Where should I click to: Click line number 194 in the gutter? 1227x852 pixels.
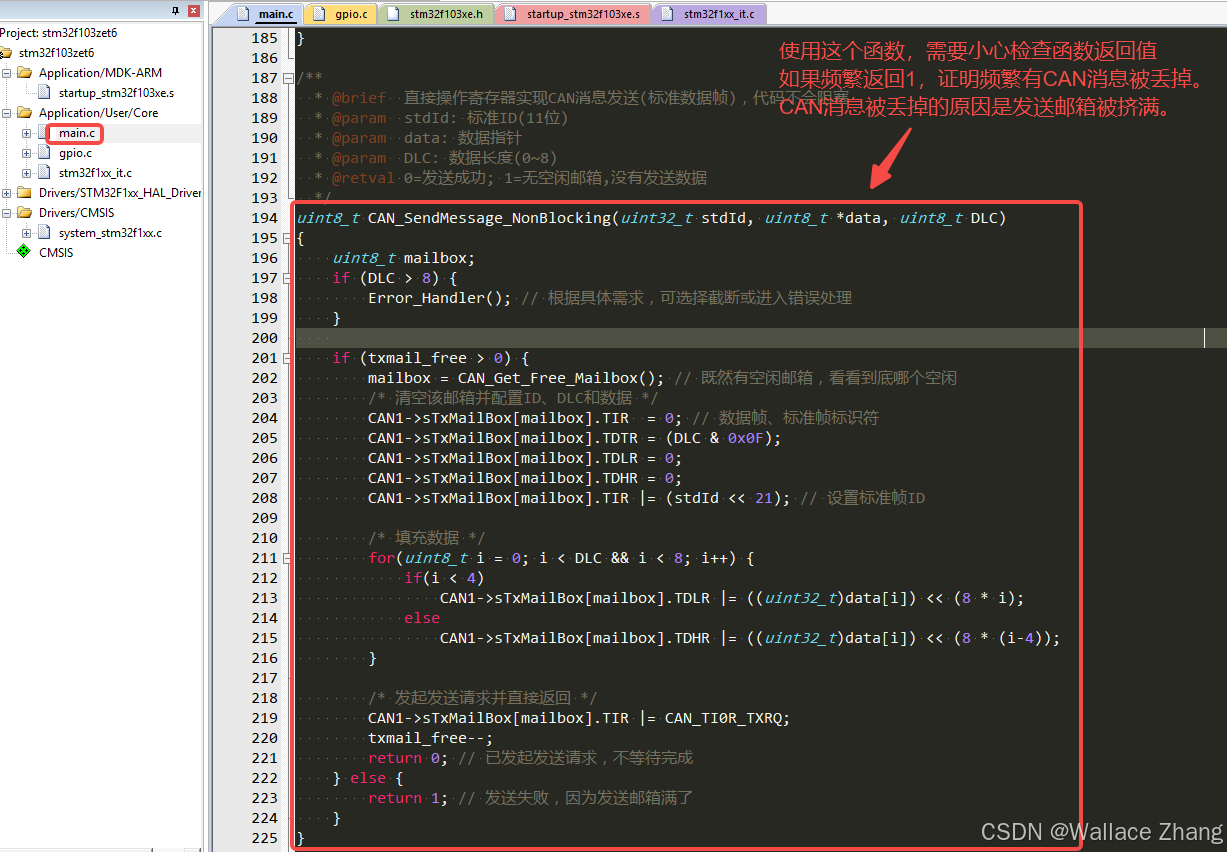click(264, 218)
